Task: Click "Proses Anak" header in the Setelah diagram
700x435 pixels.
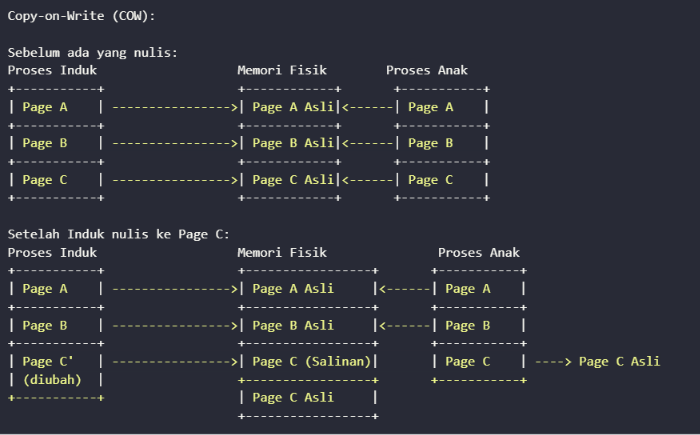Action: [x=478, y=253]
